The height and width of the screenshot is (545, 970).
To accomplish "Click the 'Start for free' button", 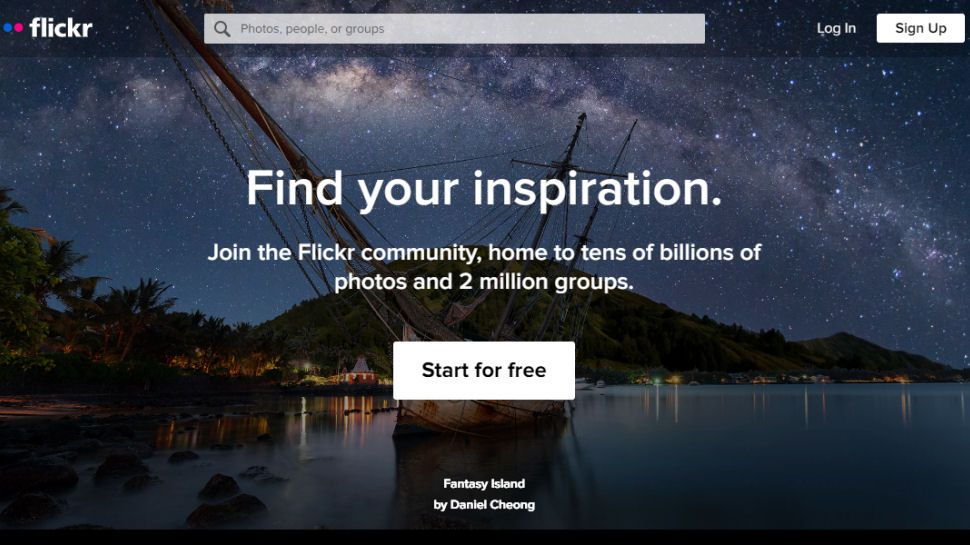I will tap(484, 371).
